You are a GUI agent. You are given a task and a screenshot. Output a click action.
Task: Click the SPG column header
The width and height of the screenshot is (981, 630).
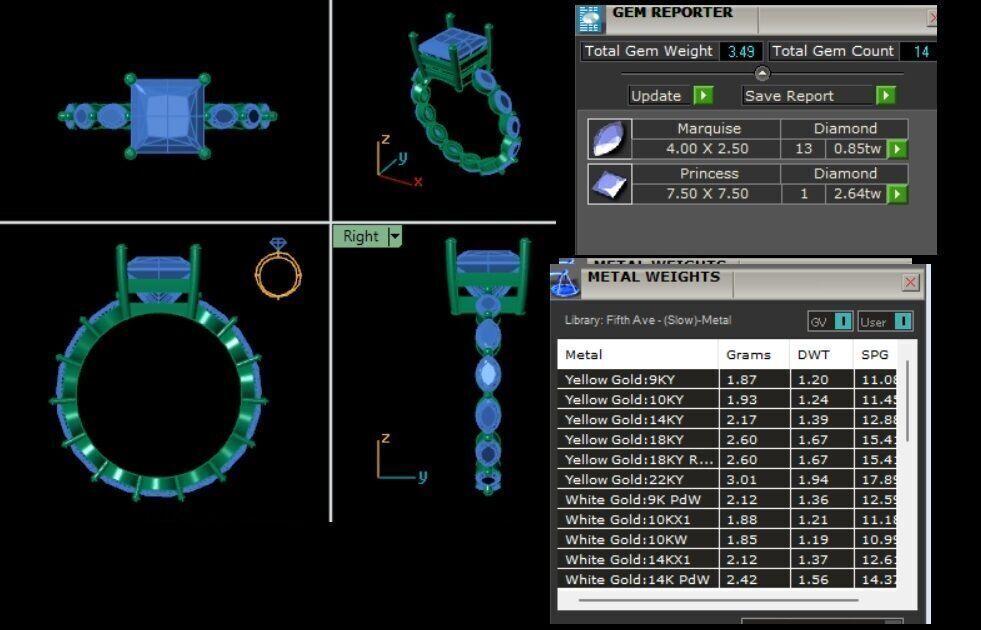point(875,355)
